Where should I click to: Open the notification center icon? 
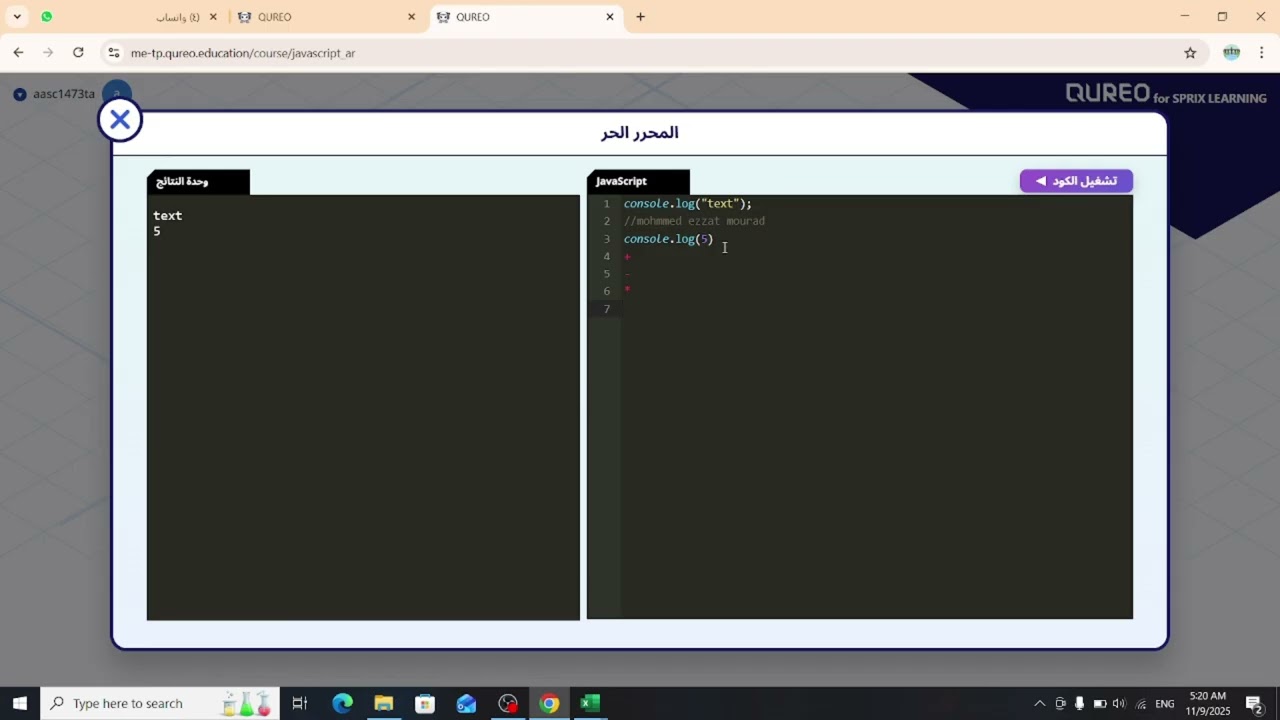(1255, 704)
